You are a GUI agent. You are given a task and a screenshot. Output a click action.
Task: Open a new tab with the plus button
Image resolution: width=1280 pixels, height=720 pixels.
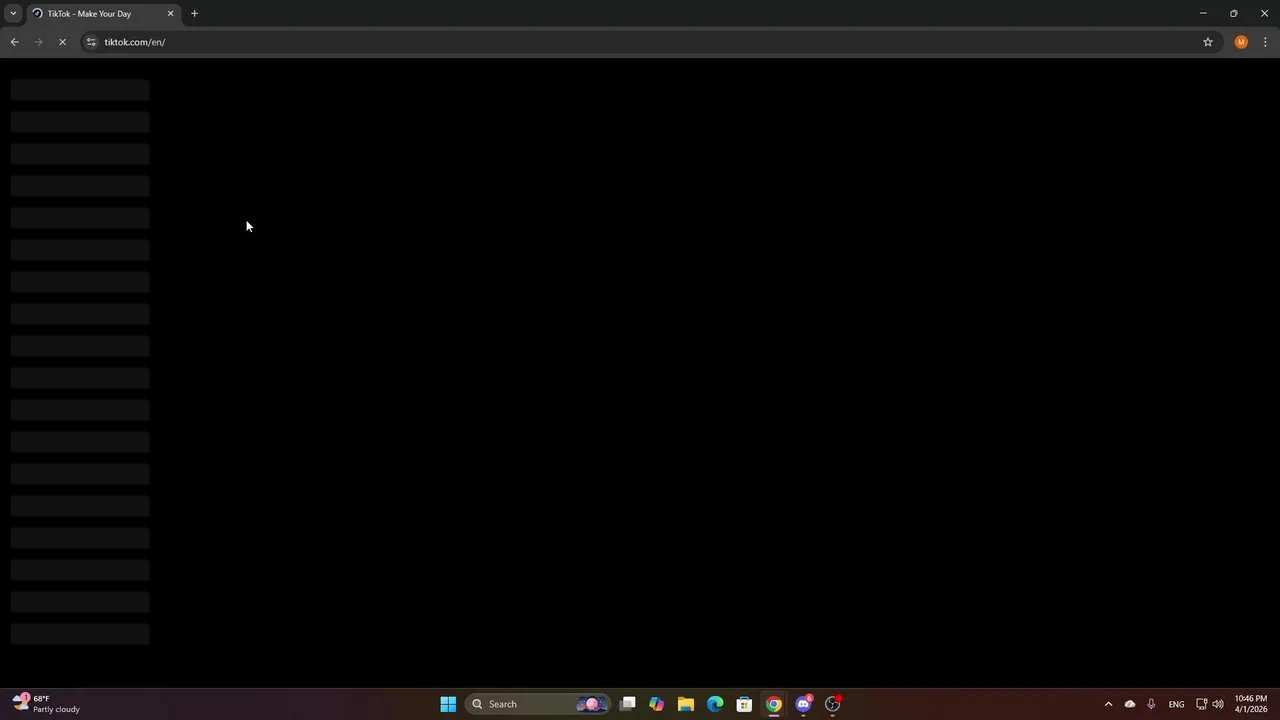[x=194, y=14]
